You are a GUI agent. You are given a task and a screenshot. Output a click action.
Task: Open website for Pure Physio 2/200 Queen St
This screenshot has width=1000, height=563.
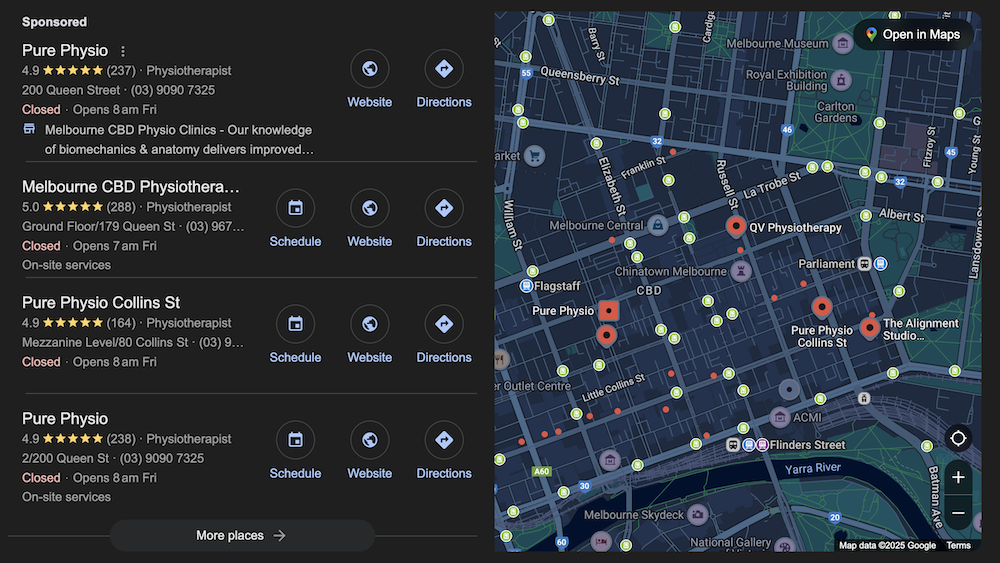pos(369,451)
